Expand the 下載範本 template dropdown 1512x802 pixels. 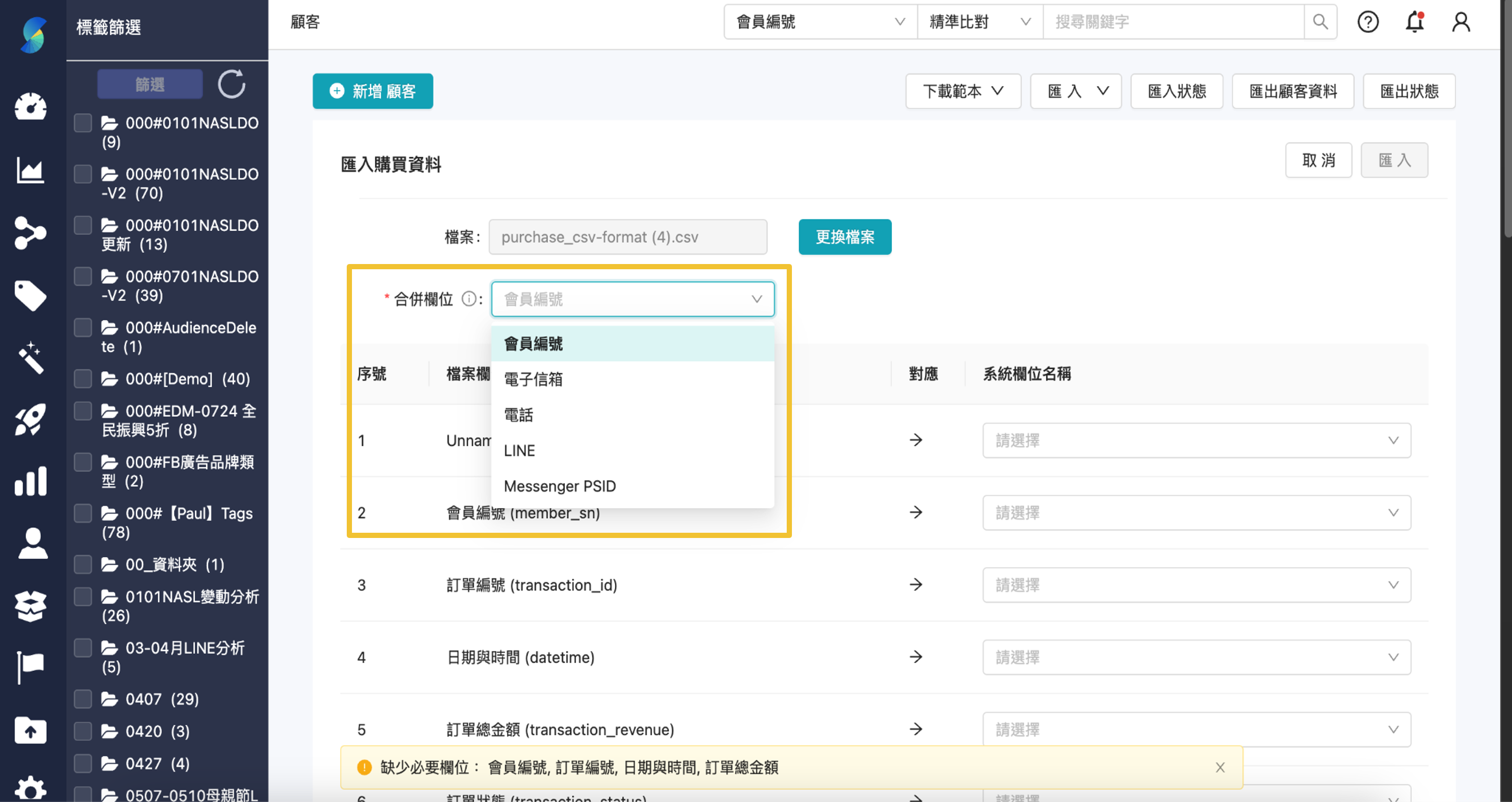(x=963, y=91)
